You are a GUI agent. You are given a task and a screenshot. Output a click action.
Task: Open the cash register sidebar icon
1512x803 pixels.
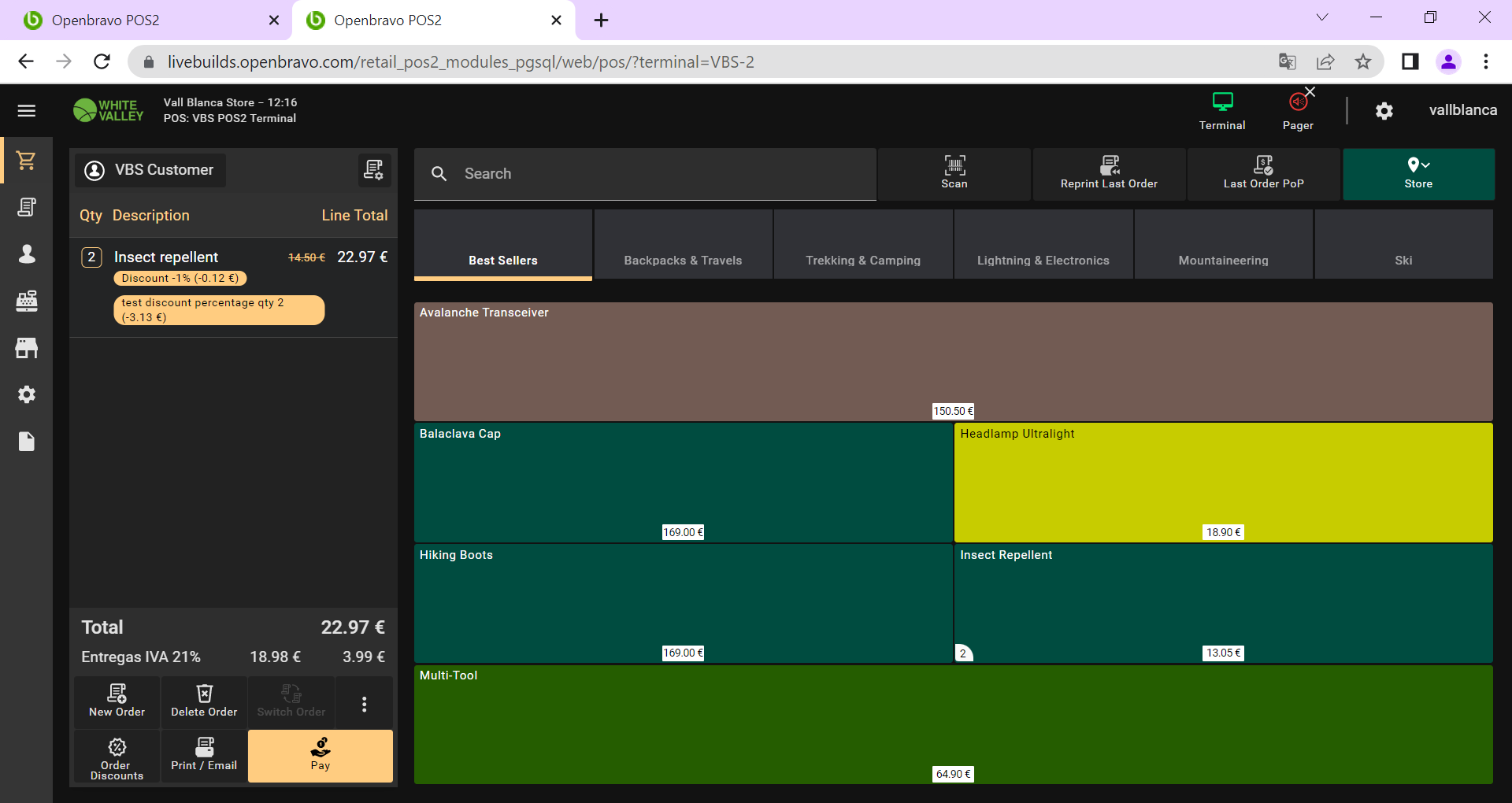pyautogui.click(x=26, y=301)
